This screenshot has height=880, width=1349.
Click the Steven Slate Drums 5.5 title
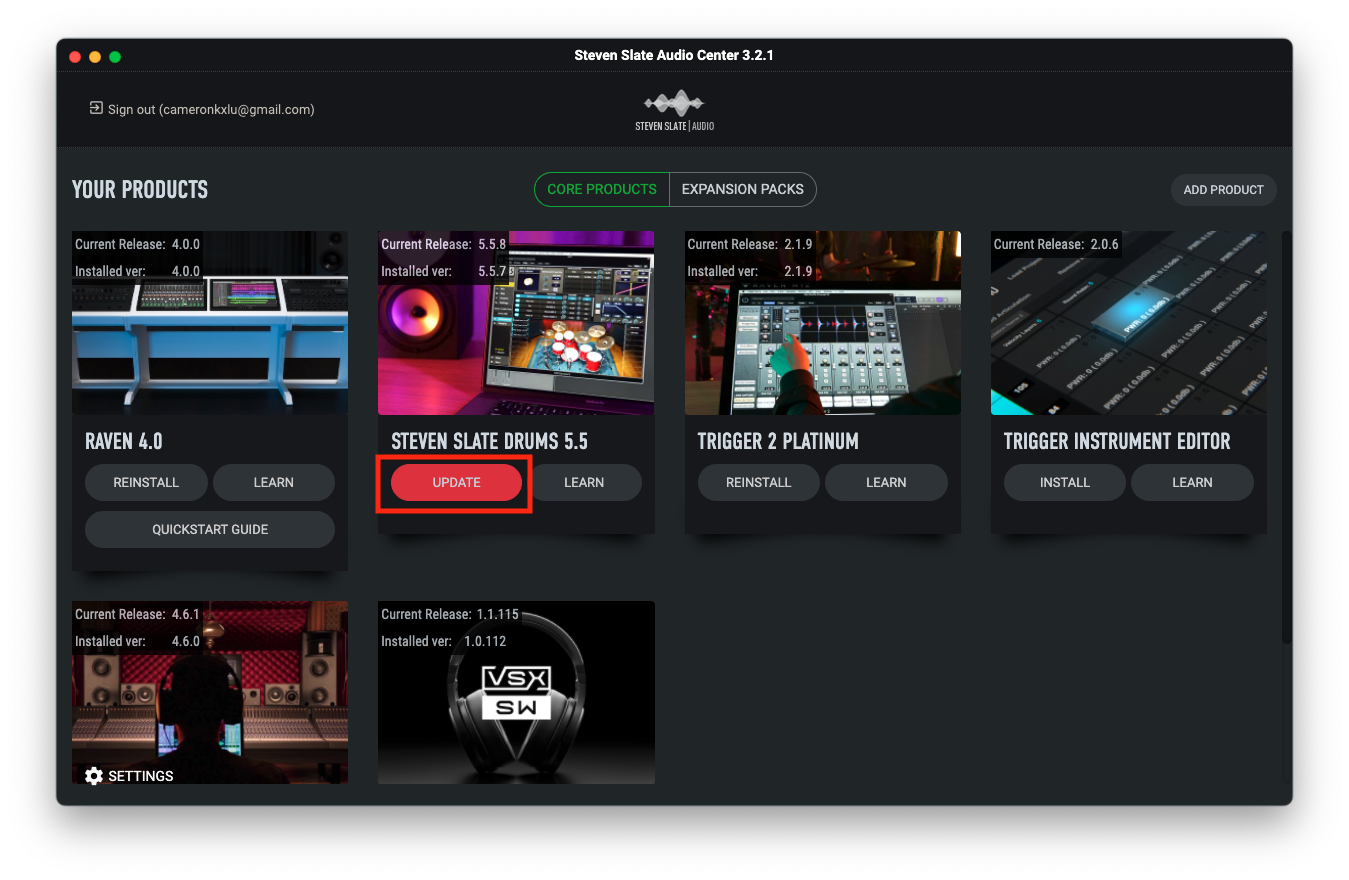(x=489, y=441)
